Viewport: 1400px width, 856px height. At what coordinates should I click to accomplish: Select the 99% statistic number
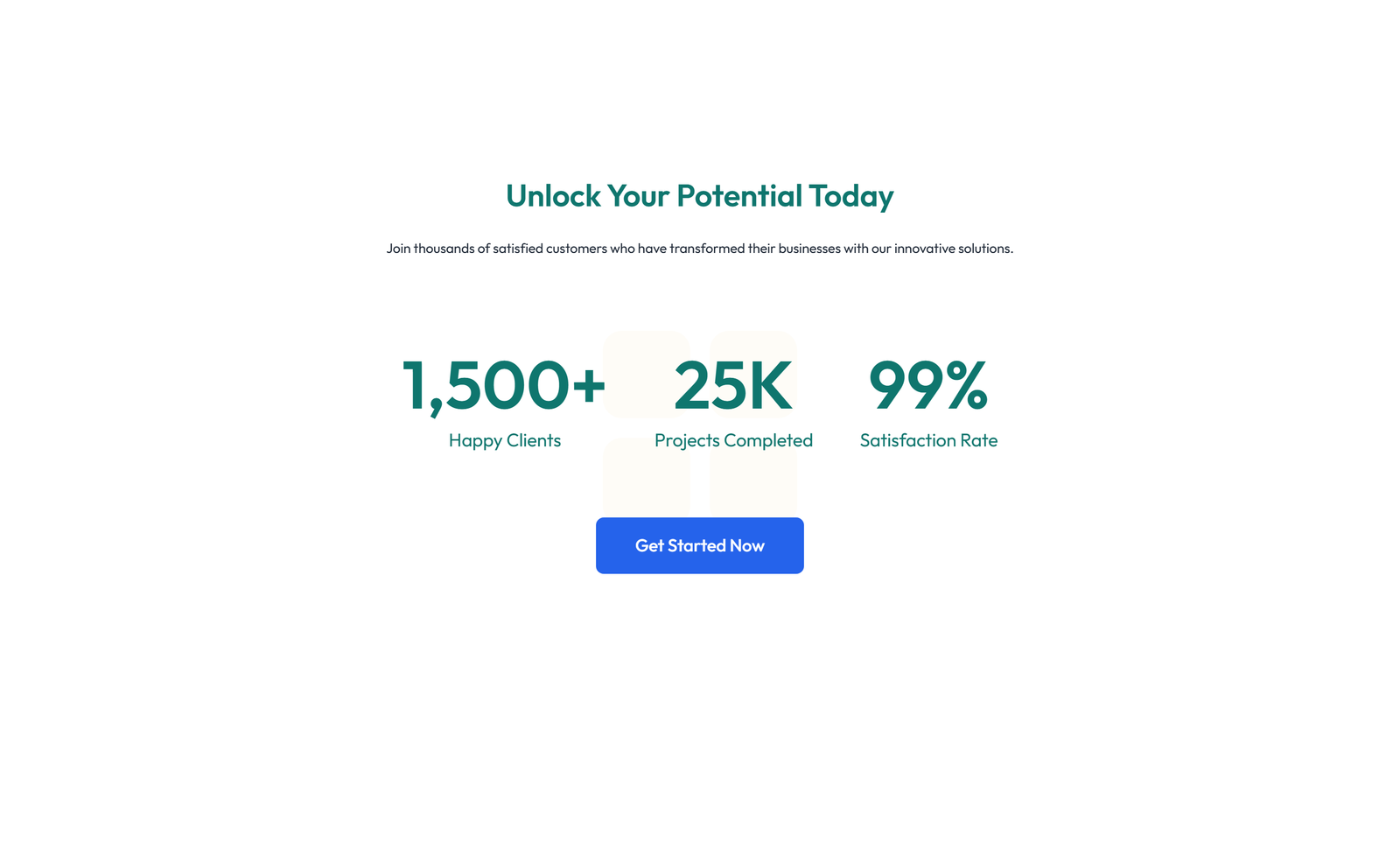pyautogui.click(x=927, y=385)
